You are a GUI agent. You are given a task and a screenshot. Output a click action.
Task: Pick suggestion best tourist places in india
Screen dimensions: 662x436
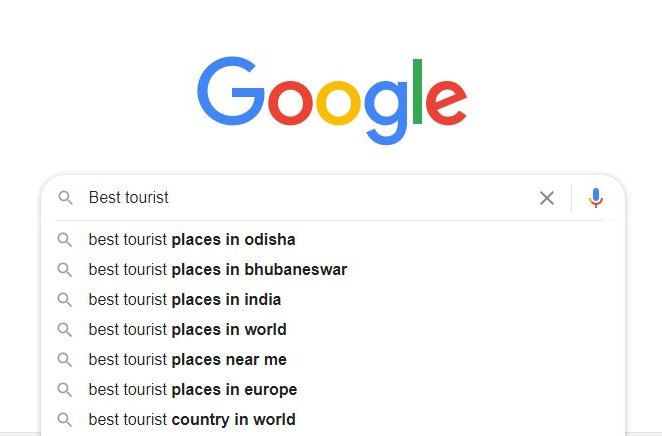(333, 300)
